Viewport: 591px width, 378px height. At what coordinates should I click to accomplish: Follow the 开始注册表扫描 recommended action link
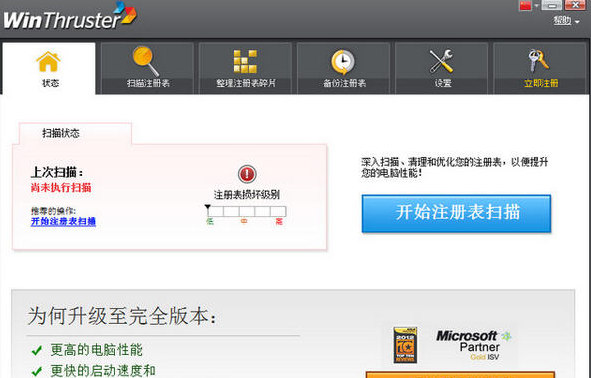(63, 221)
